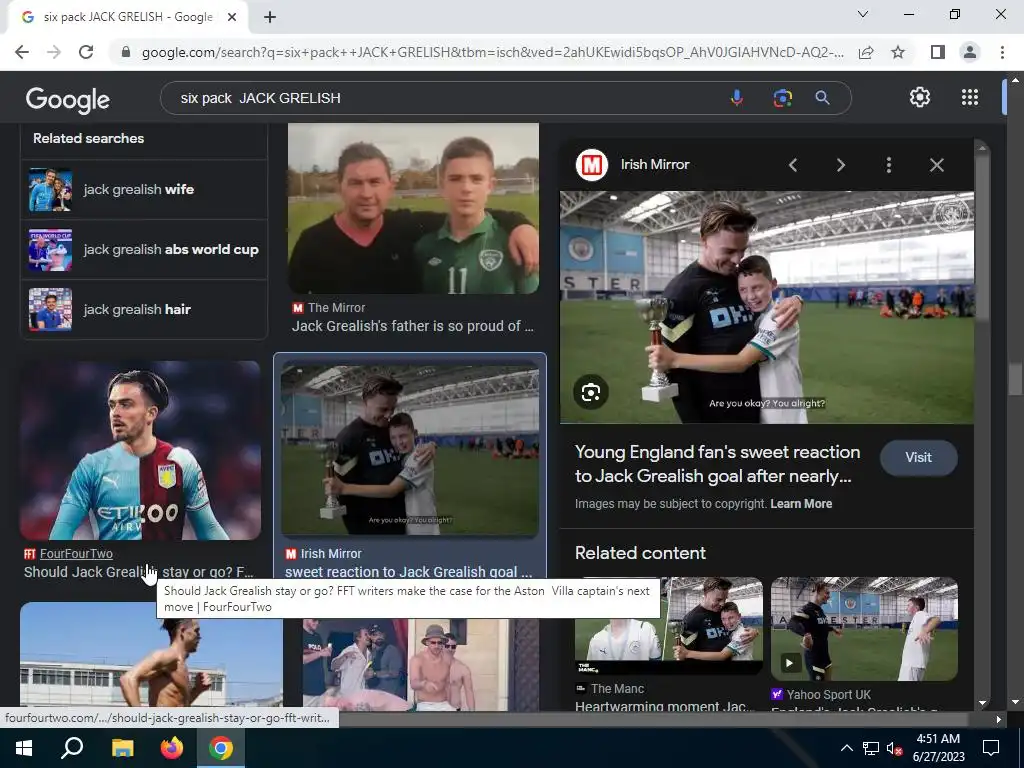Open The Mirror father and son image
The height and width of the screenshot is (768, 1024).
point(413,208)
